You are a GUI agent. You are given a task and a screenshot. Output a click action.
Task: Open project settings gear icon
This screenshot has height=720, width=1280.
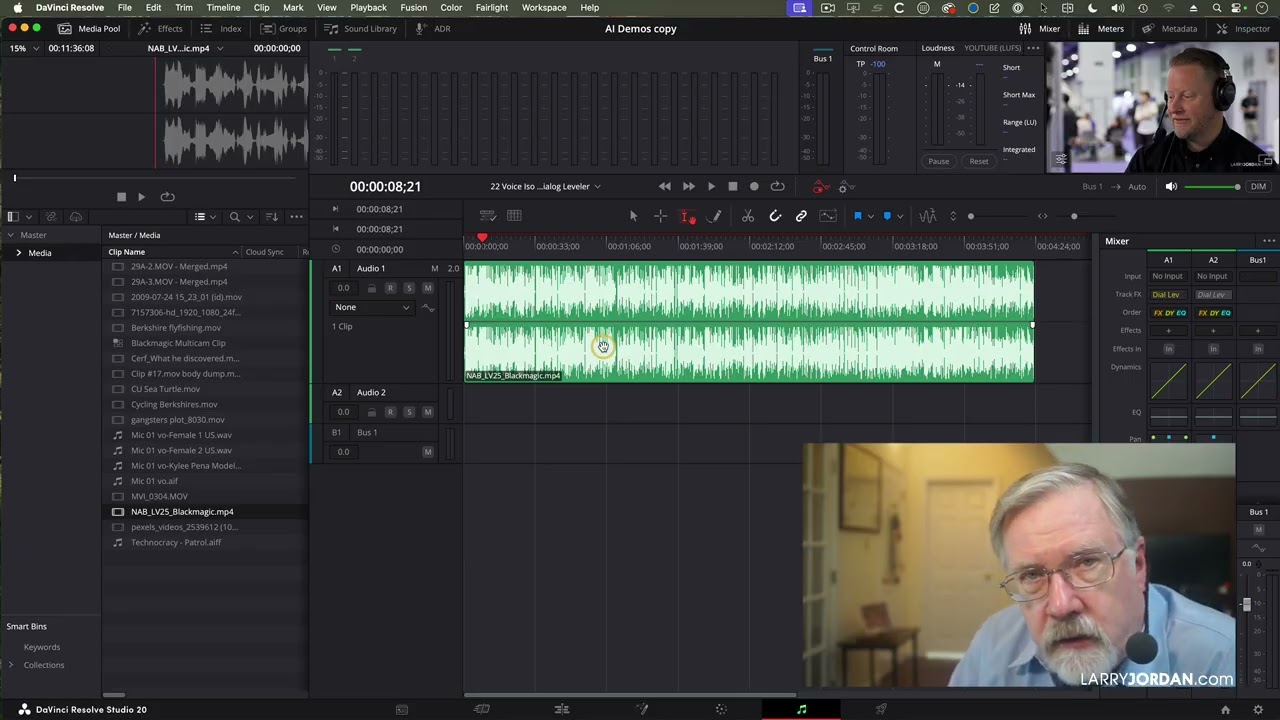[1258, 710]
